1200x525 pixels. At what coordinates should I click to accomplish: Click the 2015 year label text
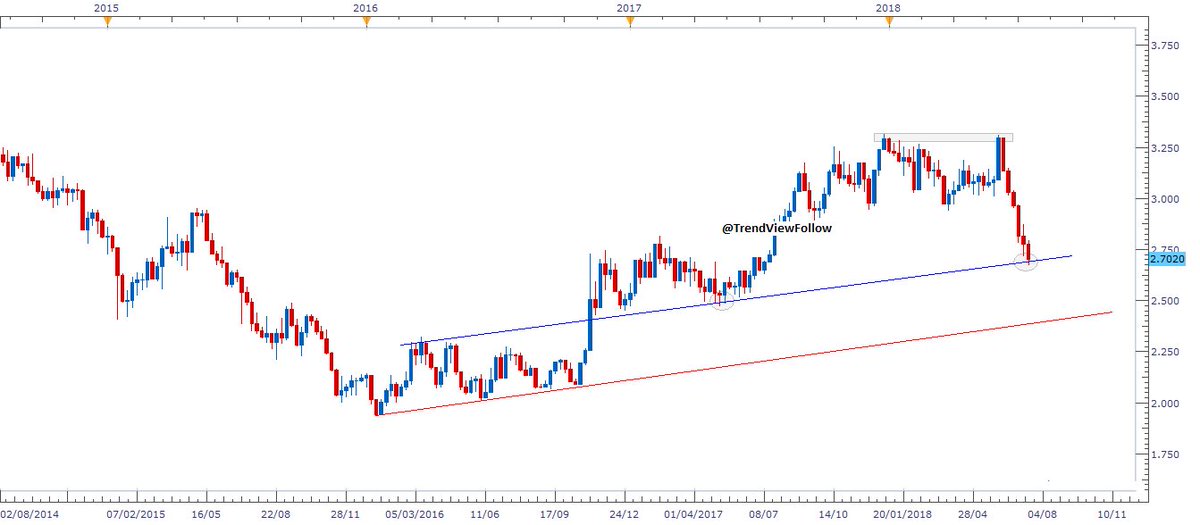108,8
